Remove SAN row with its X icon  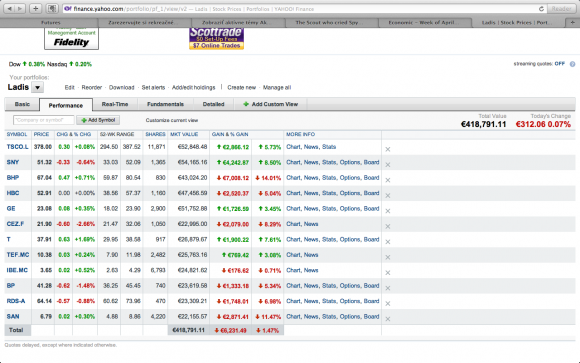[388, 319]
